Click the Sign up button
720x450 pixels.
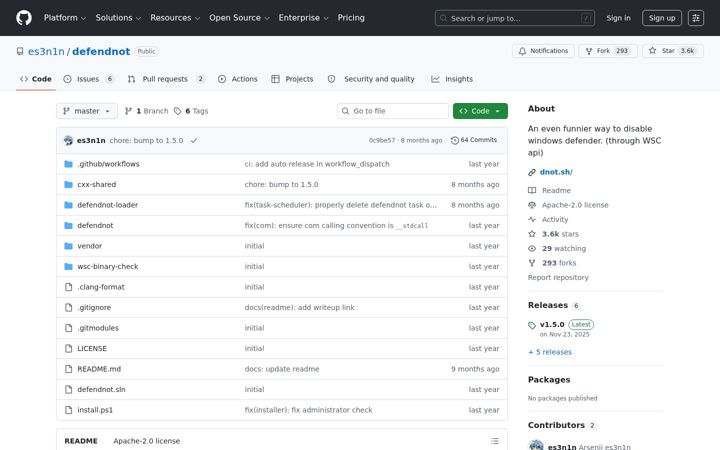pos(662,18)
